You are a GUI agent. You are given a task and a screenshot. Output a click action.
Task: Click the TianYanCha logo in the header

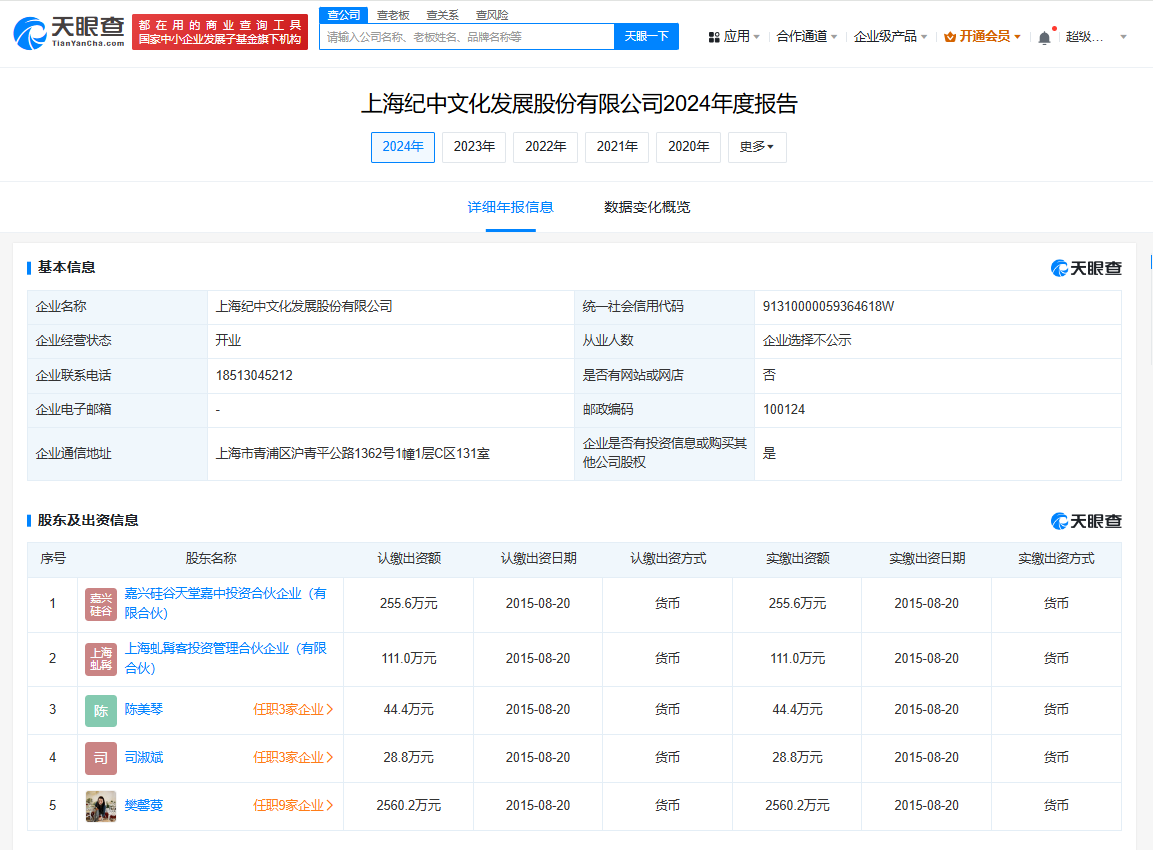point(69,33)
